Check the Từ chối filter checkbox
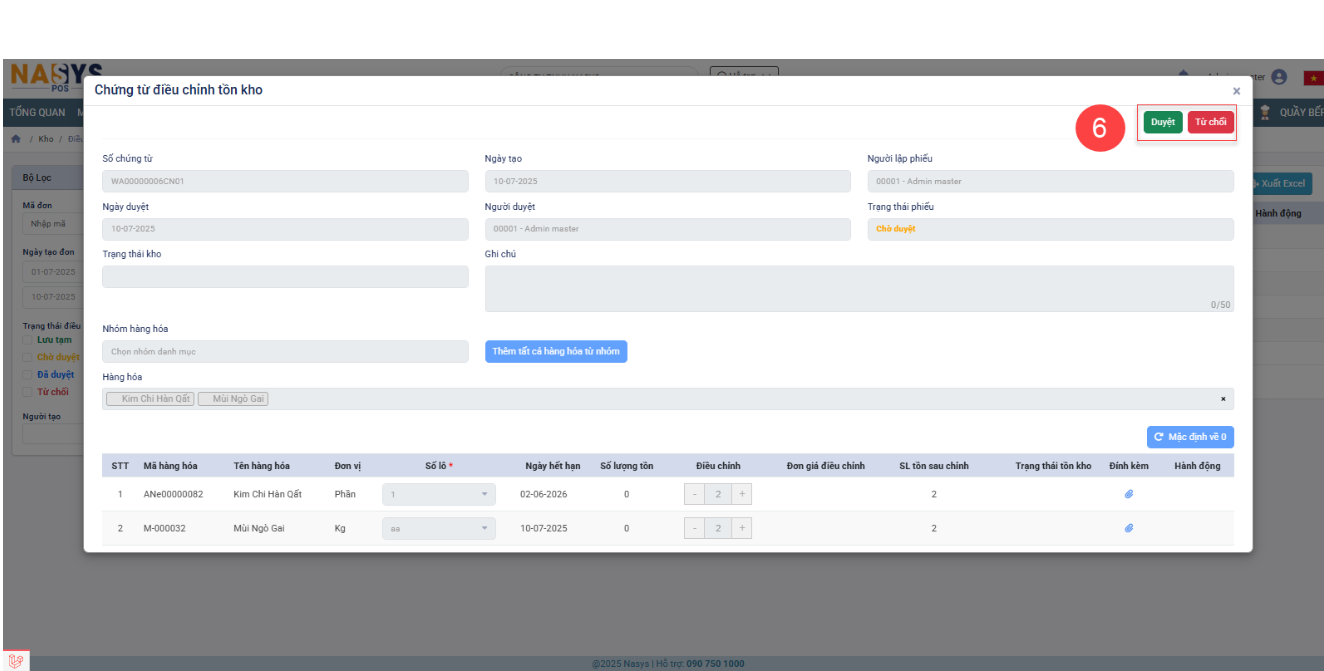1324x671 pixels. pos(28,392)
